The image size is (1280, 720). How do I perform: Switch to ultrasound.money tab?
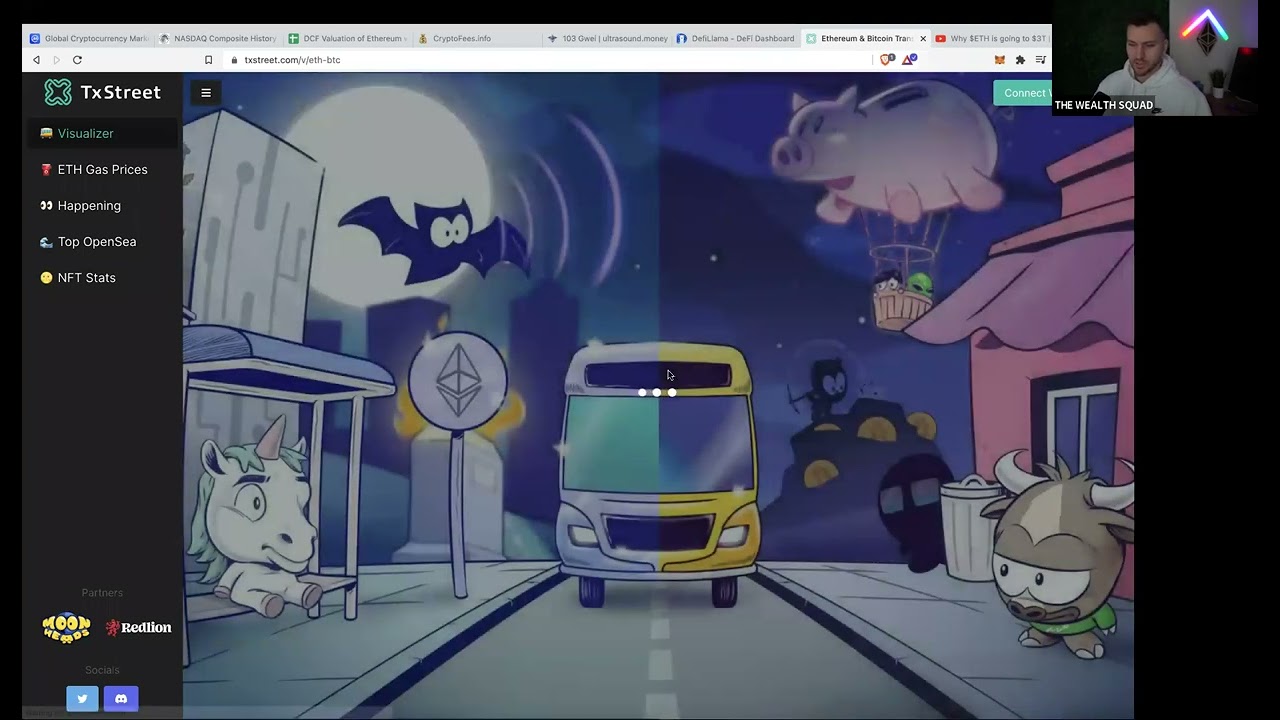pyautogui.click(x=607, y=38)
